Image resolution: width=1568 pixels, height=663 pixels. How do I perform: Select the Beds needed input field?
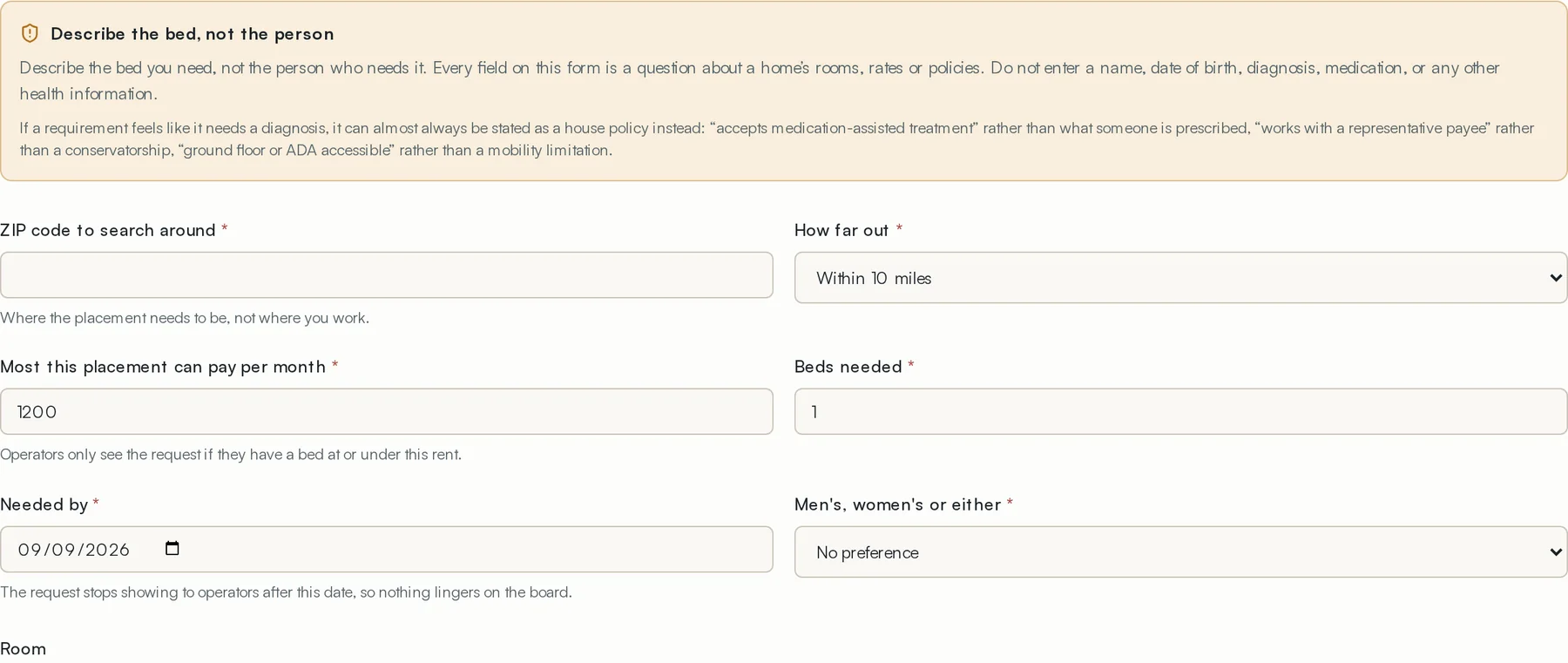(1180, 411)
